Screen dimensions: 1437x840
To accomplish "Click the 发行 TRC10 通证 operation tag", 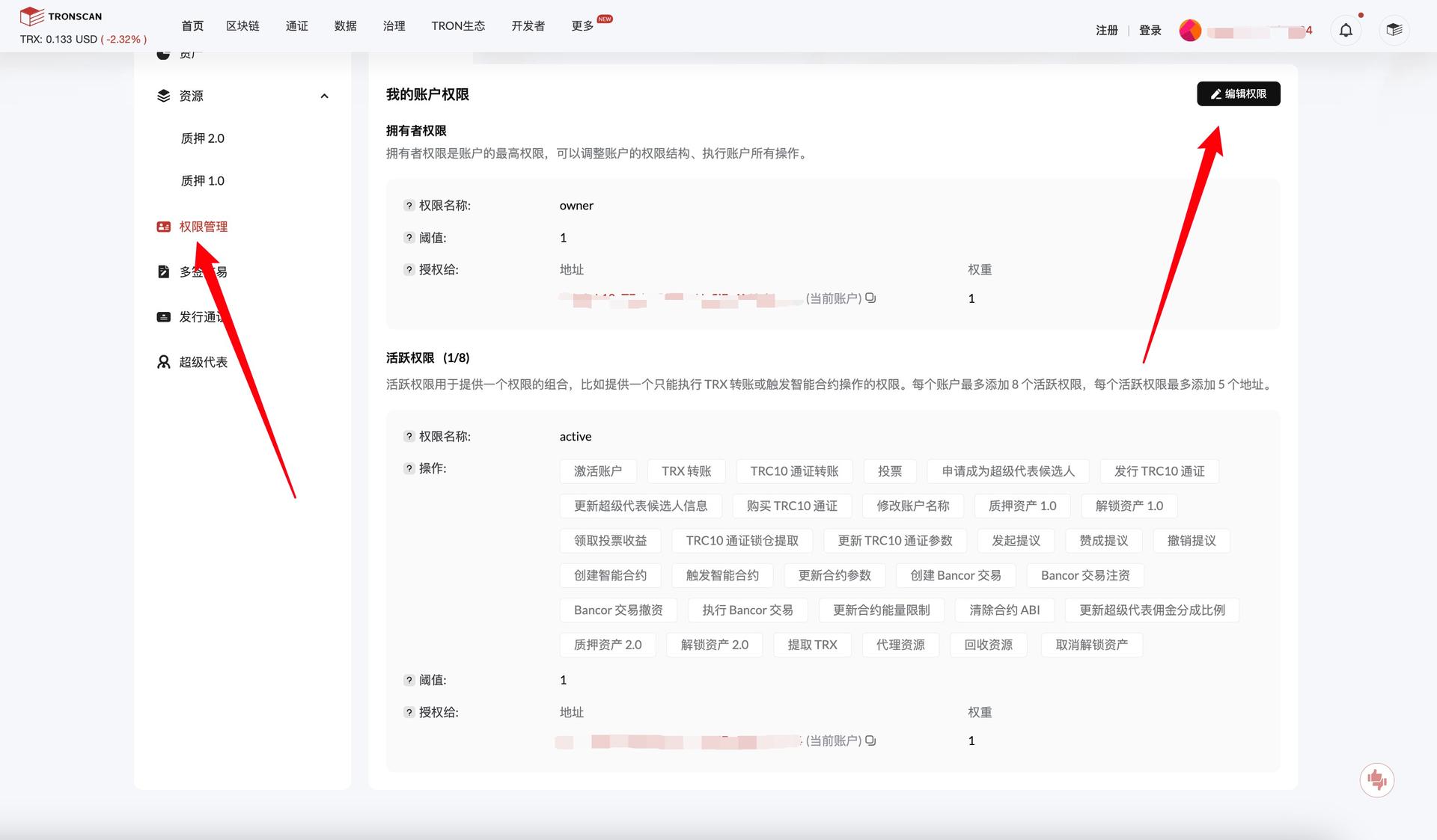I will pyautogui.click(x=1159, y=471).
